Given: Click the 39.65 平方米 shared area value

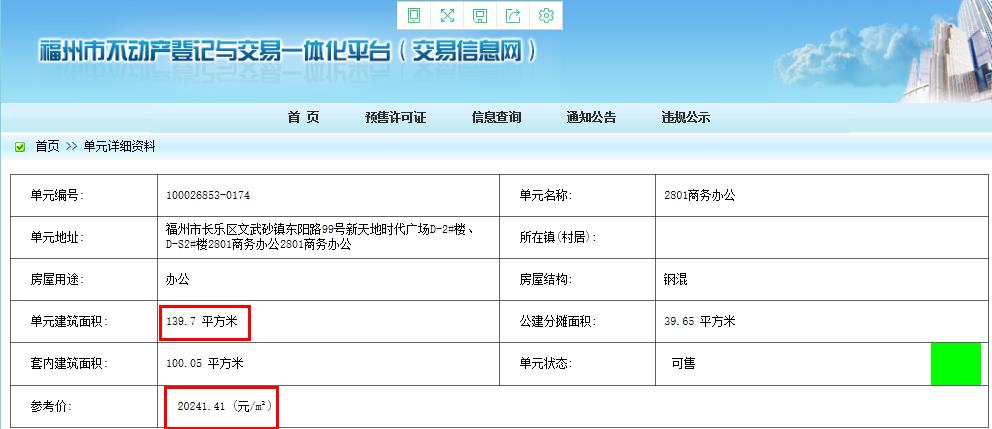Looking at the screenshot, I should (x=700, y=321).
